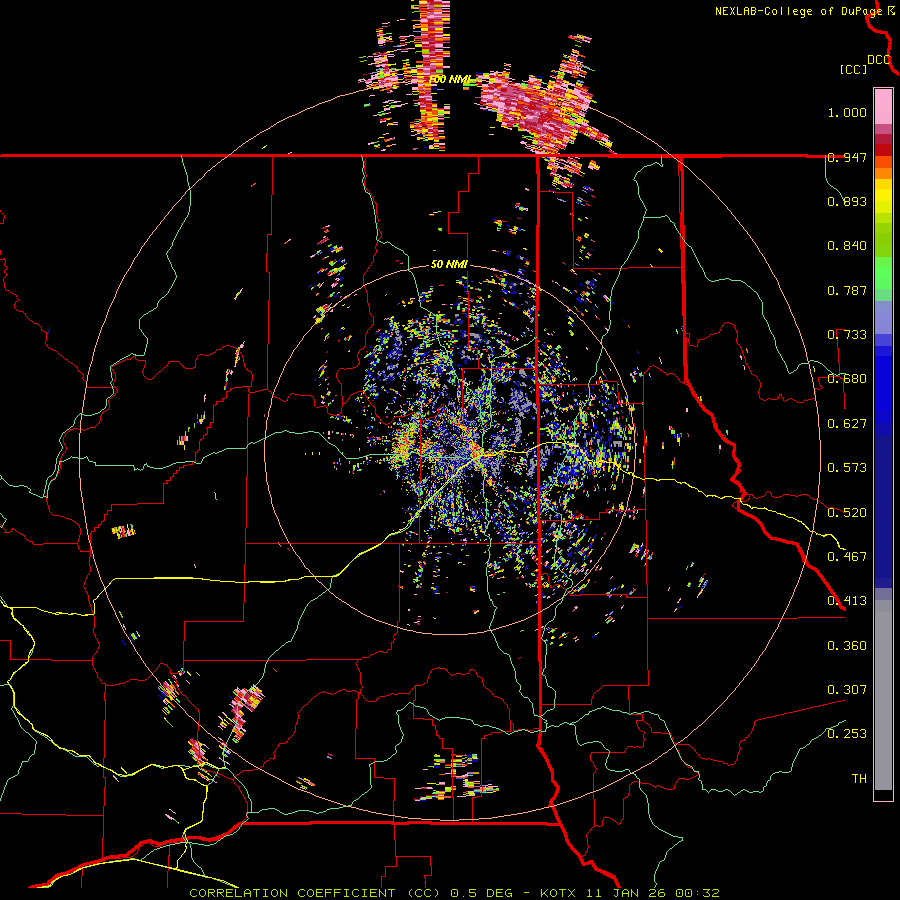The width and height of the screenshot is (900, 900).
Task: Select the 0.733 scale value
Action: 847,335
